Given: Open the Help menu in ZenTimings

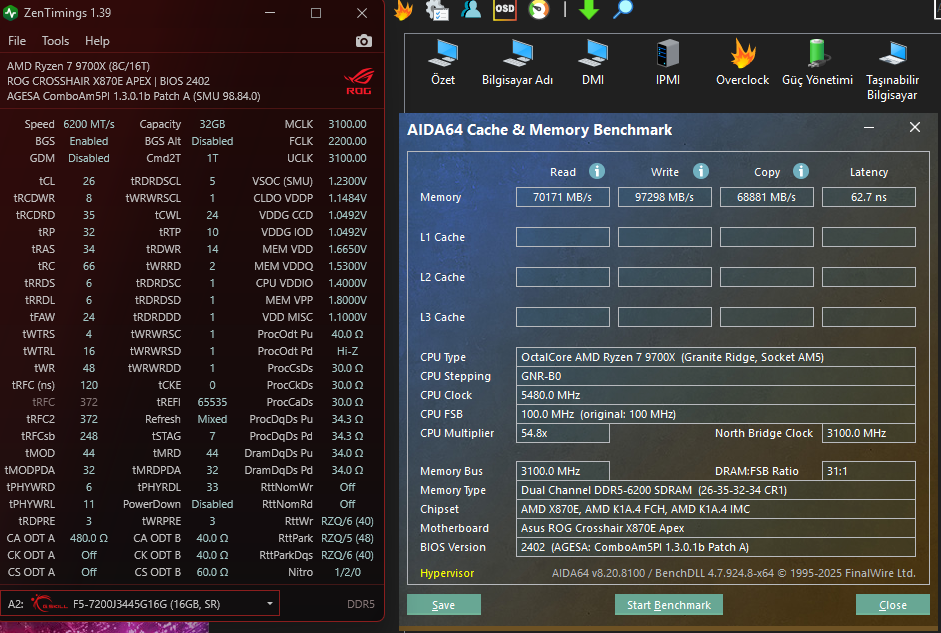Looking at the screenshot, I should 97,41.
